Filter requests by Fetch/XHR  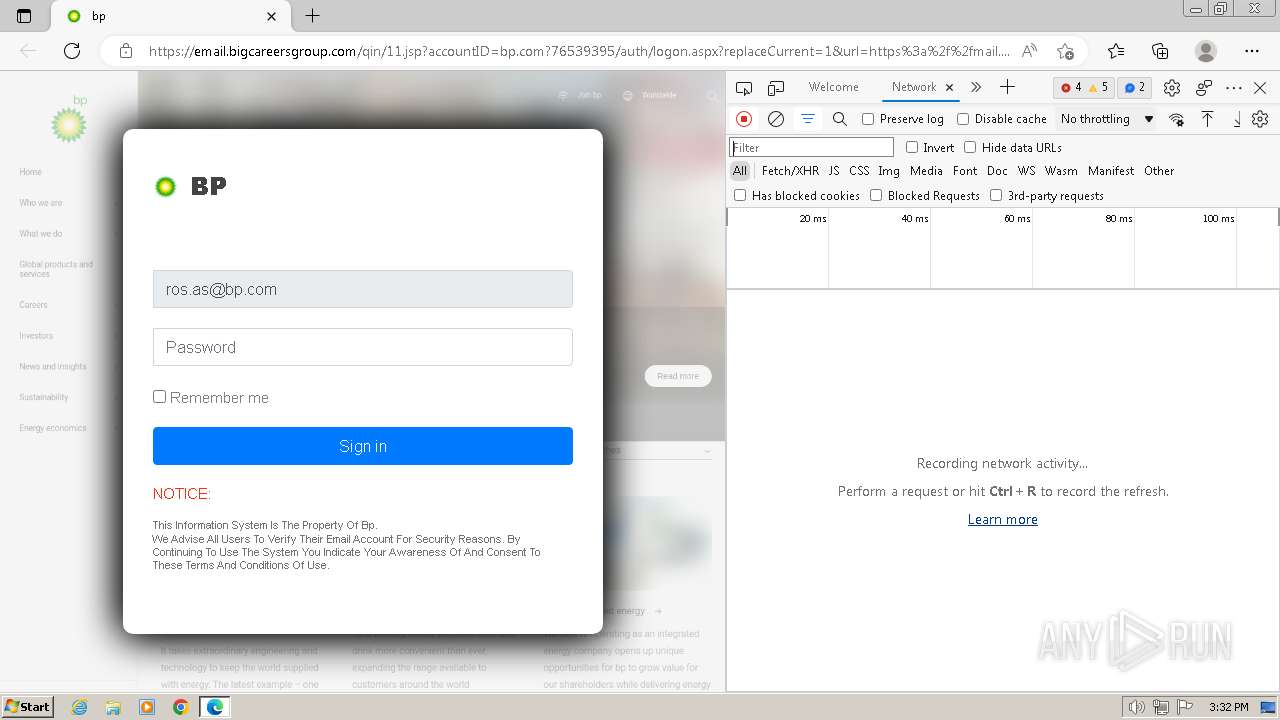click(x=790, y=171)
